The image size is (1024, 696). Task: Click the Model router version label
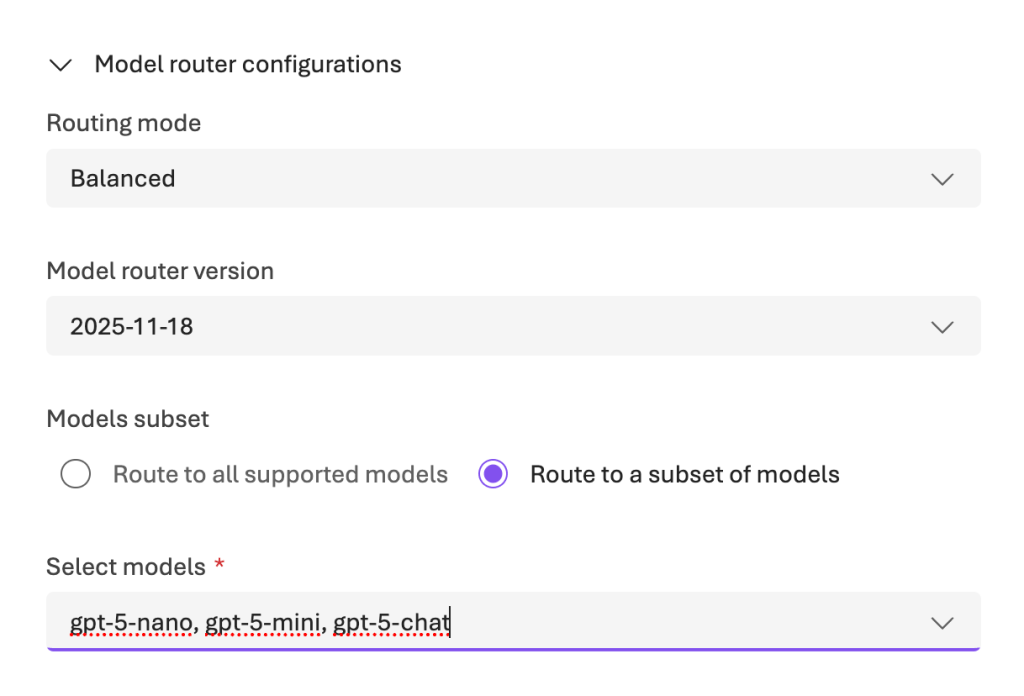point(160,271)
